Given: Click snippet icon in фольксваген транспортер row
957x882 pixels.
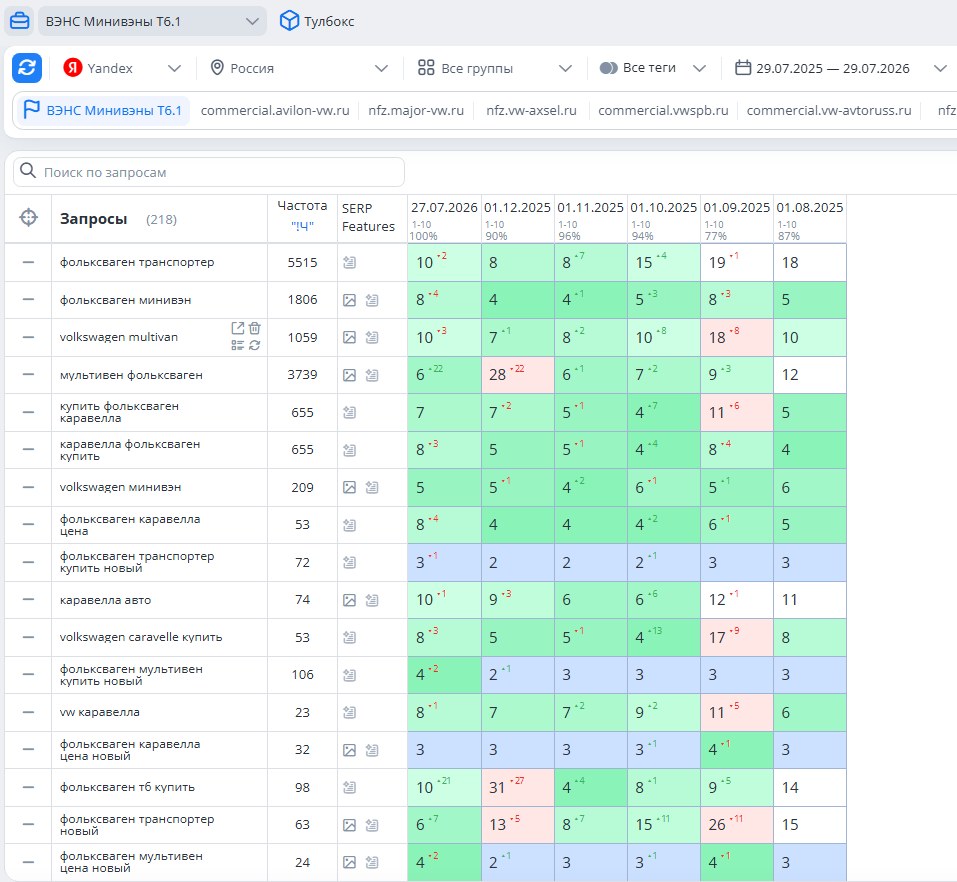Looking at the screenshot, I should click(x=349, y=262).
